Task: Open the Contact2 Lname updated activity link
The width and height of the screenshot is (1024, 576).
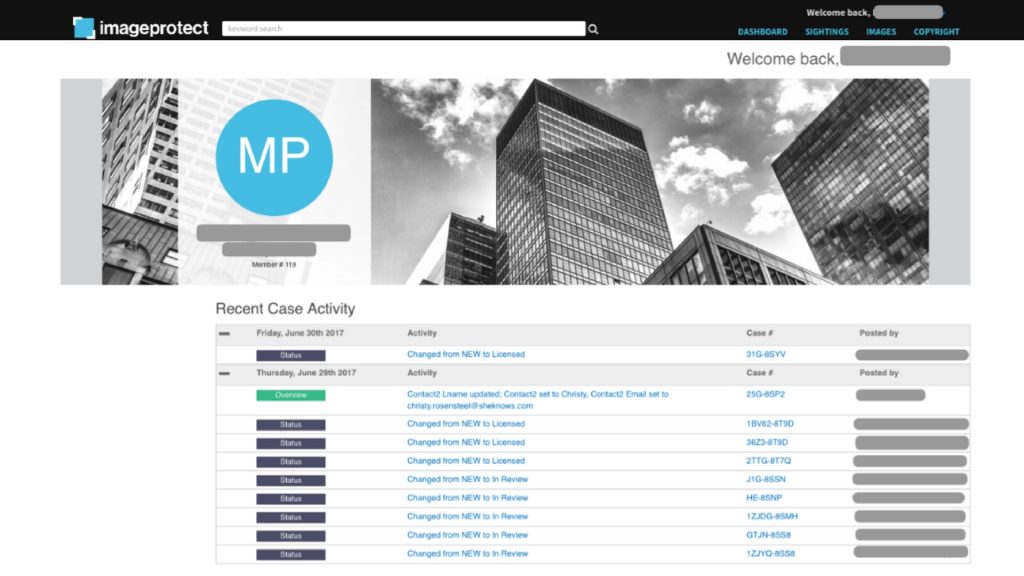Action: pyautogui.click(x=537, y=395)
